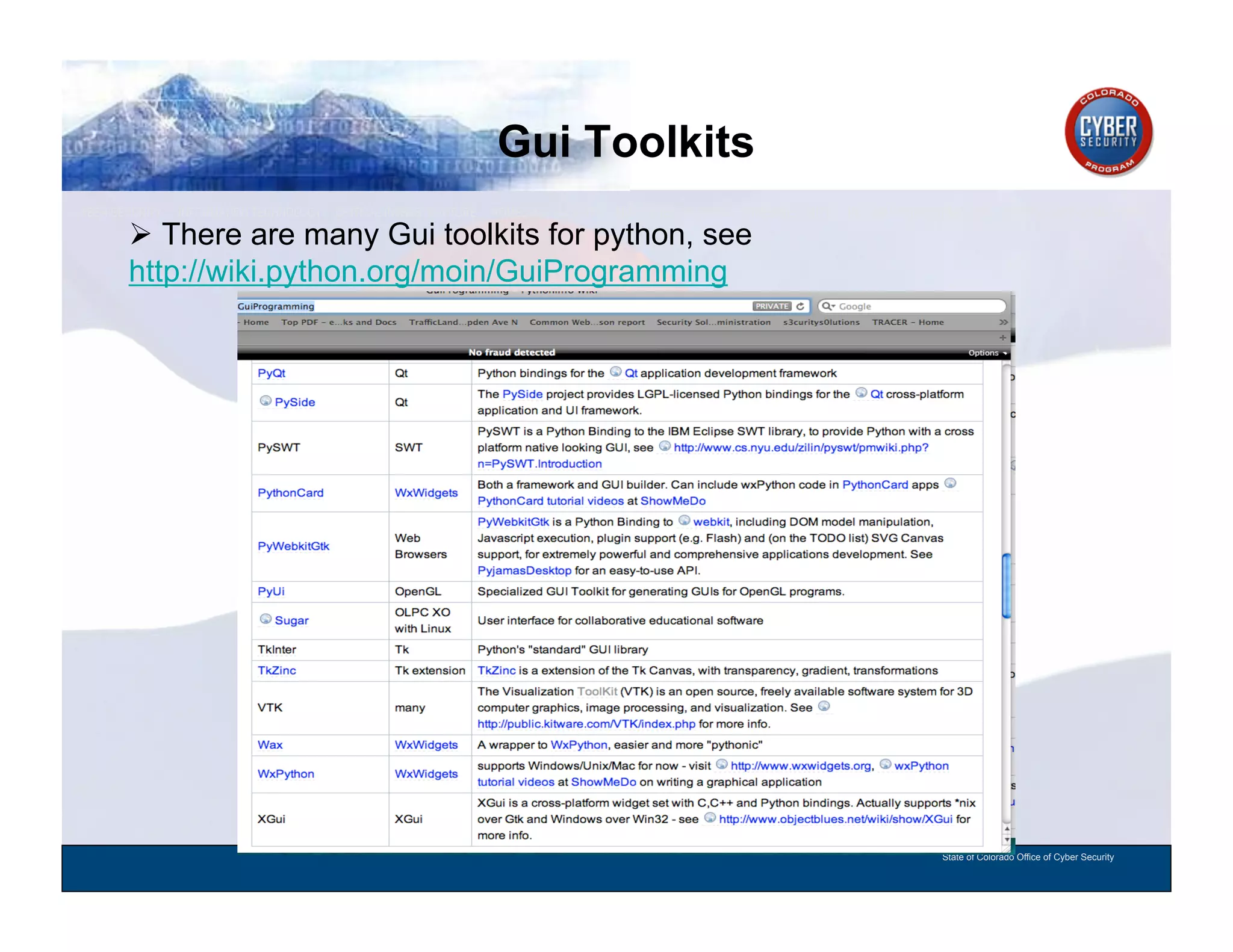Image resolution: width=1233 pixels, height=952 pixels.
Task: Open the PythonCard link in first column
Action: click(291, 493)
